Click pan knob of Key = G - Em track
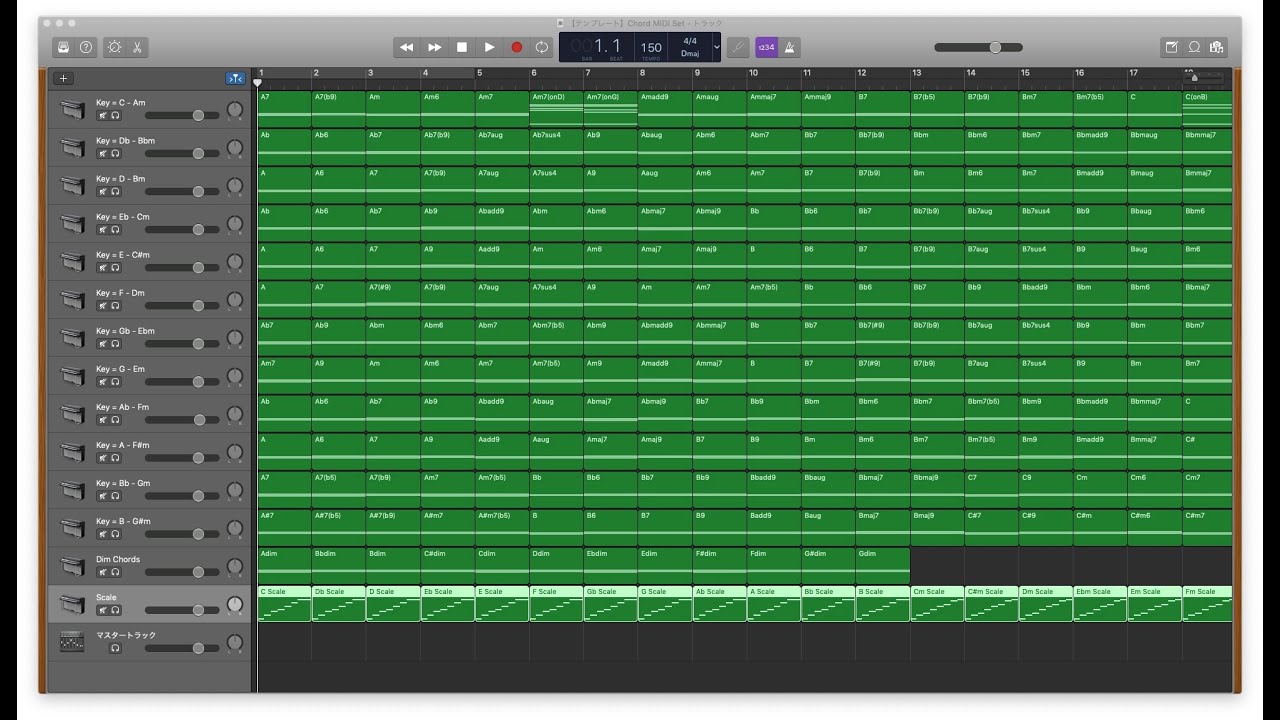Screen dimensions: 1280x720 point(235,376)
